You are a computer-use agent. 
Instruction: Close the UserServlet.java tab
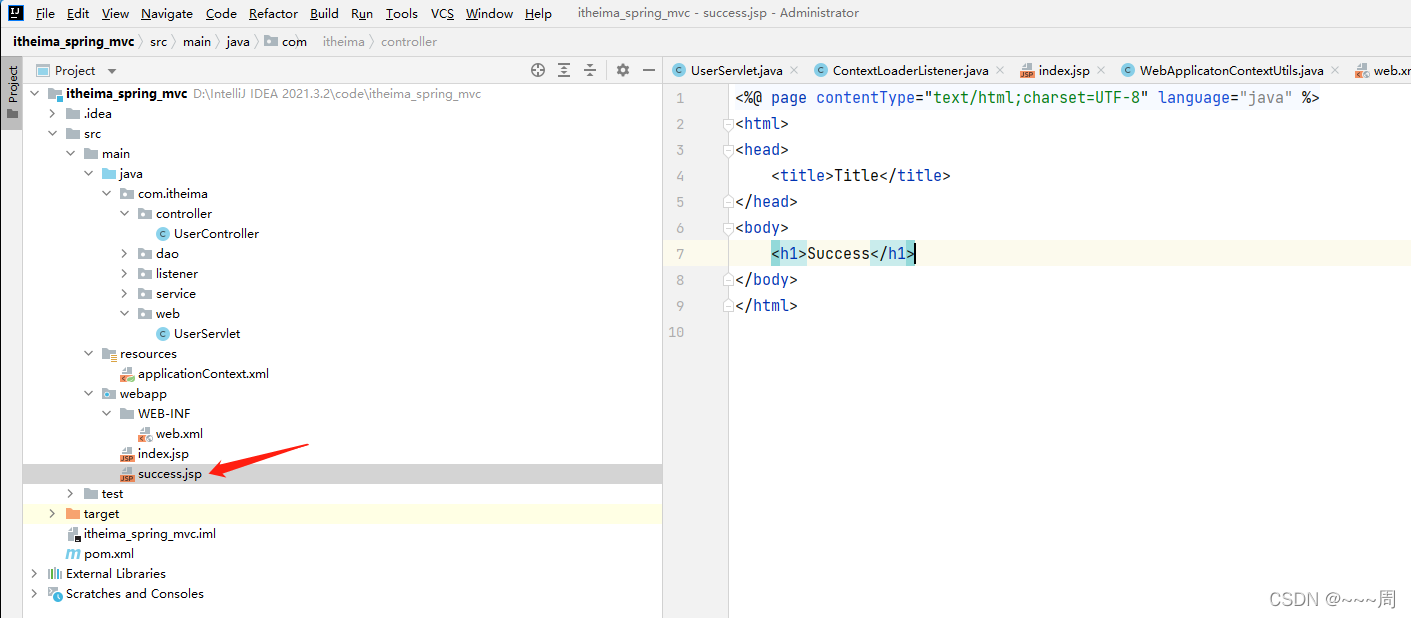click(x=794, y=70)
